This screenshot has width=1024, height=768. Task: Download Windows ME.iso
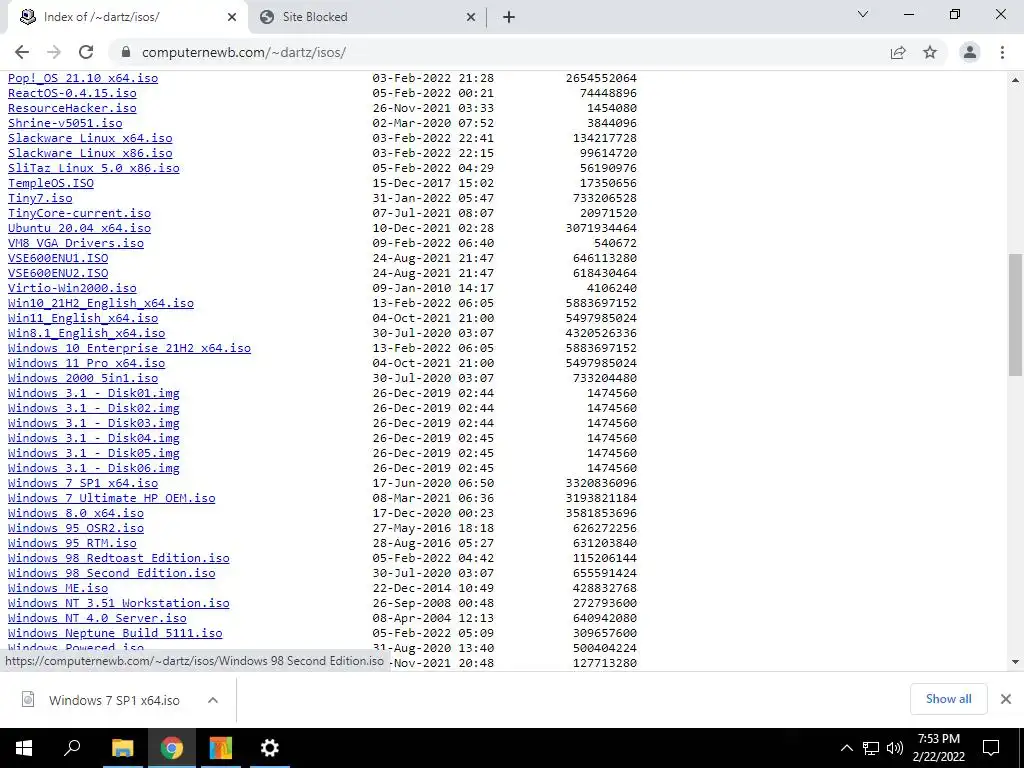coord(57,588)
